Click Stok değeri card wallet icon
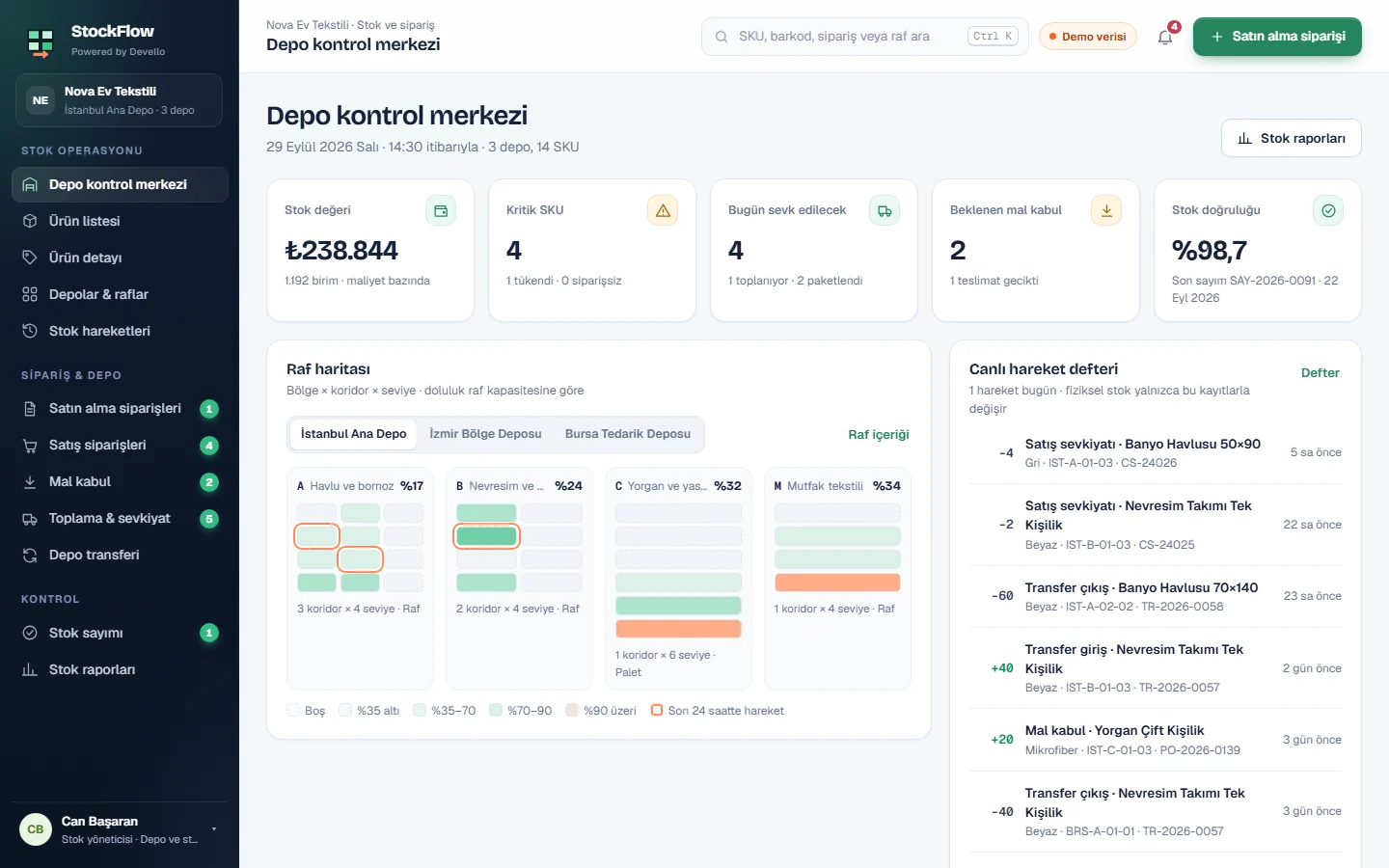The width and height of the screenshot is (1389, 868). (441, 210)
